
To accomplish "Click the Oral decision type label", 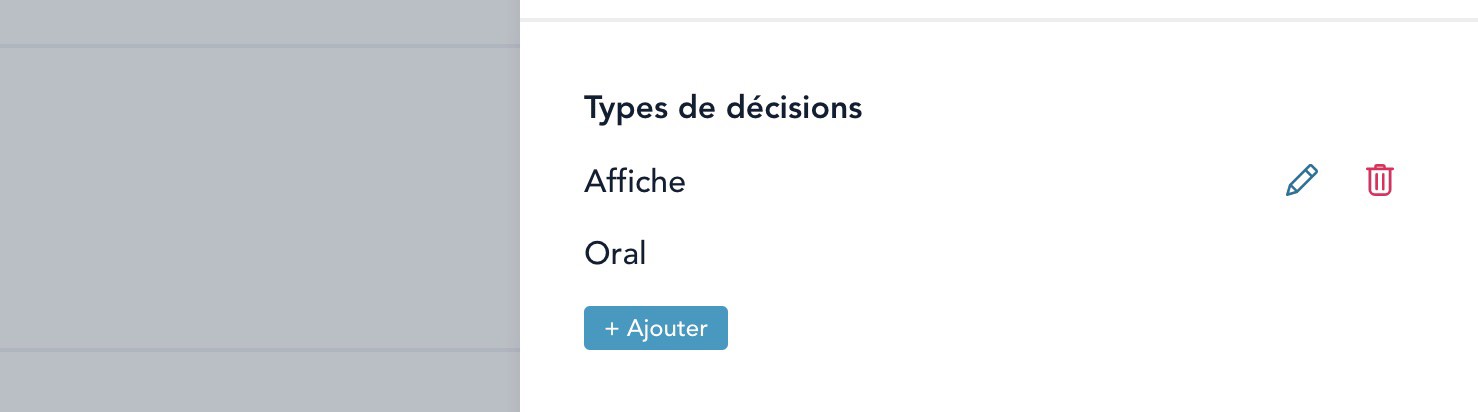I will (615, 254).
